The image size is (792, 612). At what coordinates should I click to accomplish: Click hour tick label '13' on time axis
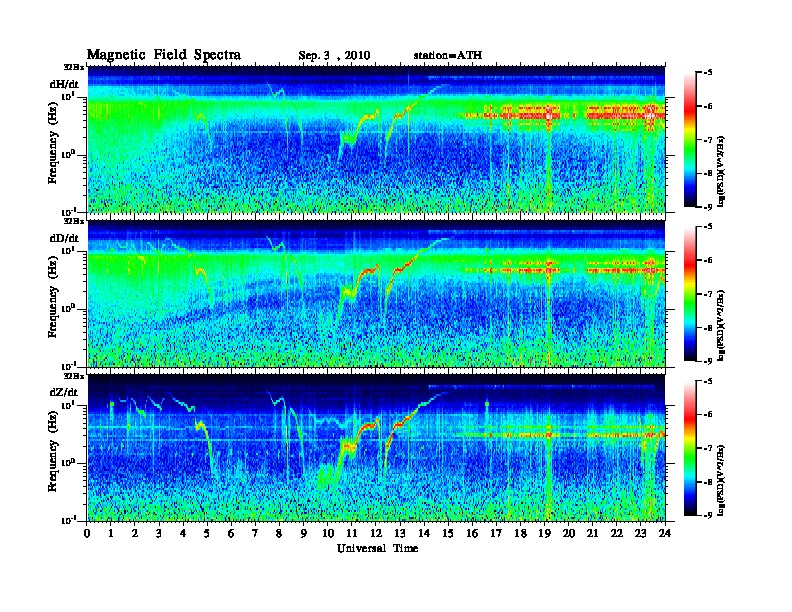[x=400, y=533]
